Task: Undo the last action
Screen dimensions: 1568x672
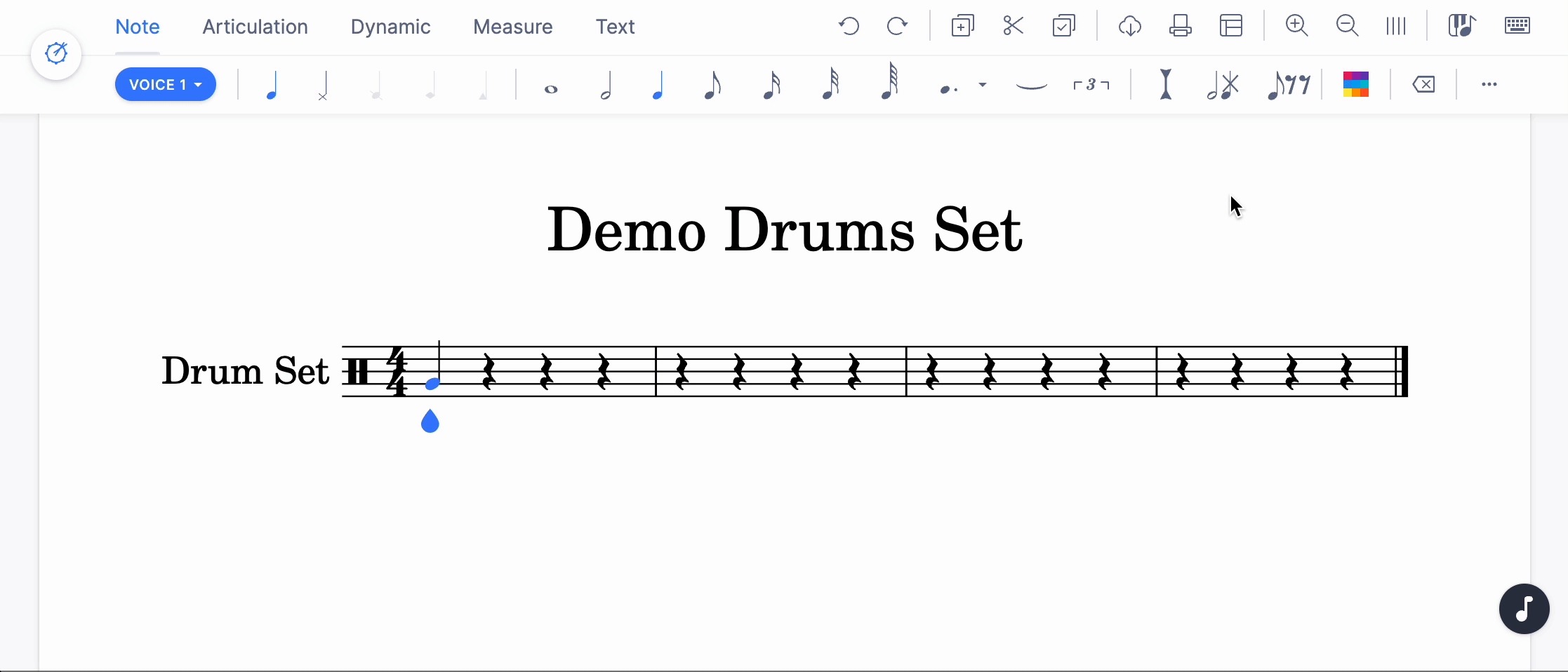Action: (x=849, y=26)
